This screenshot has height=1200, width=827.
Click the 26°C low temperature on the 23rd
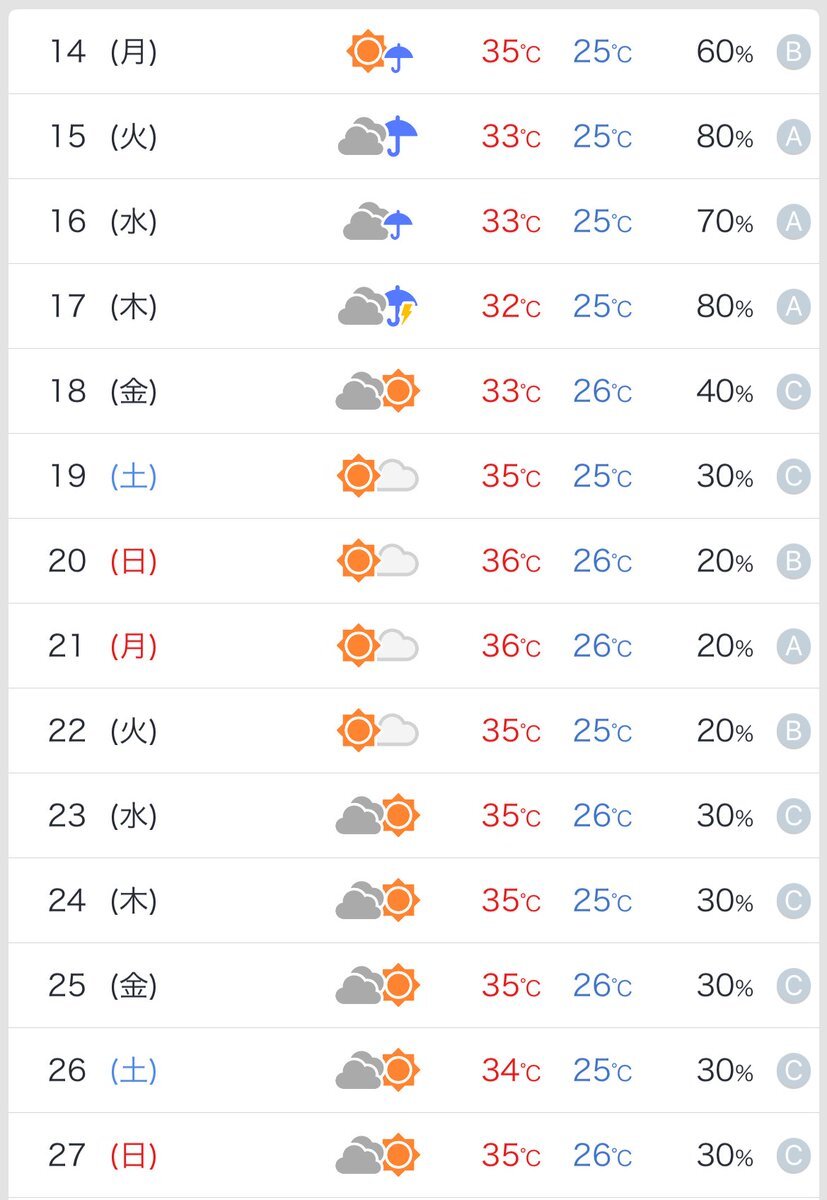(602, 817)
